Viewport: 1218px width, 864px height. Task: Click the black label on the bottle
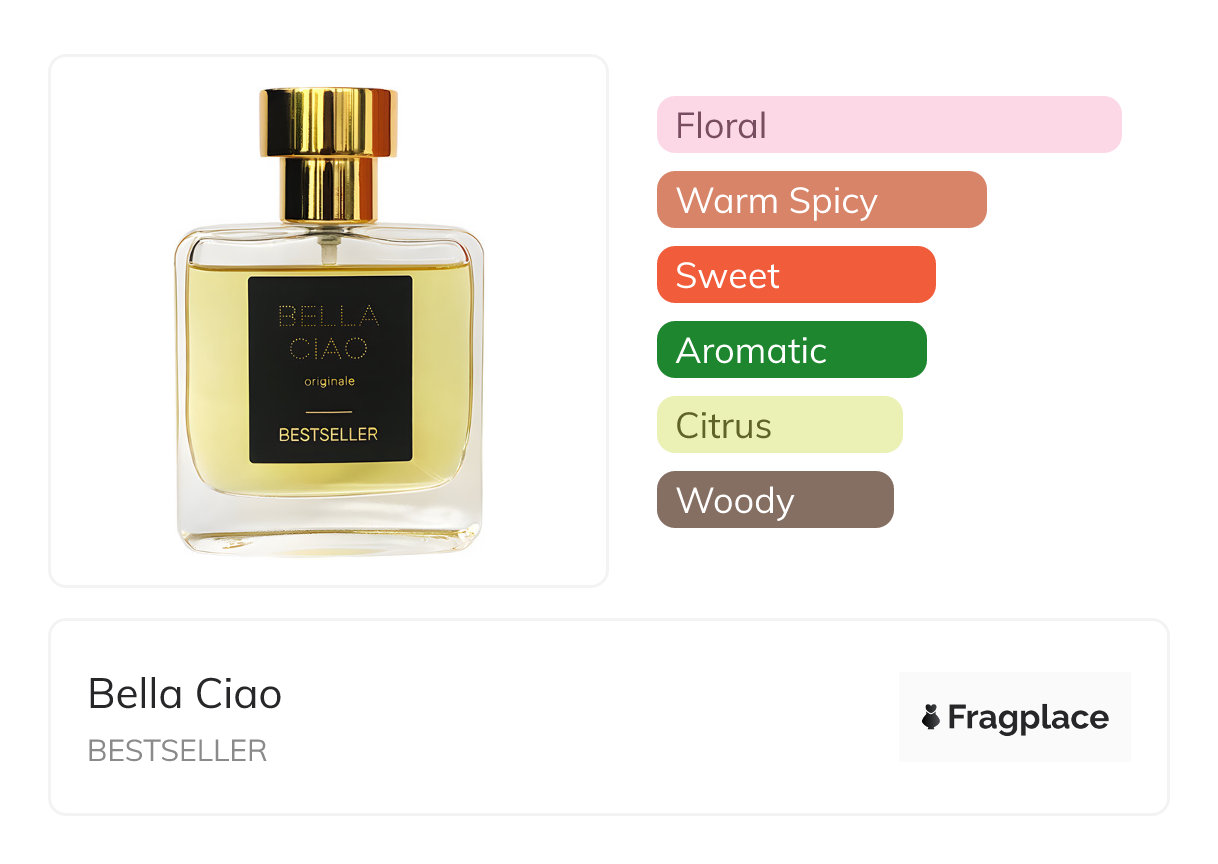click(330, 369)
